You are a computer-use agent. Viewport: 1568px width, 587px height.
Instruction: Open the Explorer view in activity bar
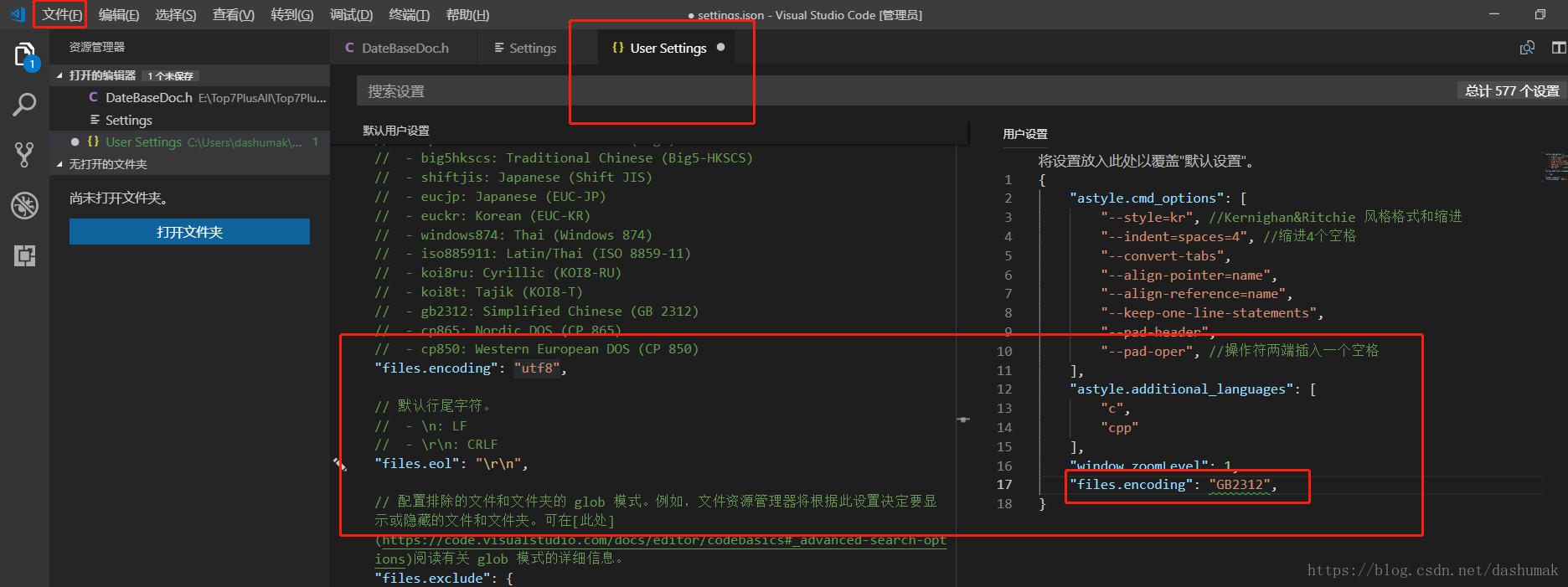[25, 56]
